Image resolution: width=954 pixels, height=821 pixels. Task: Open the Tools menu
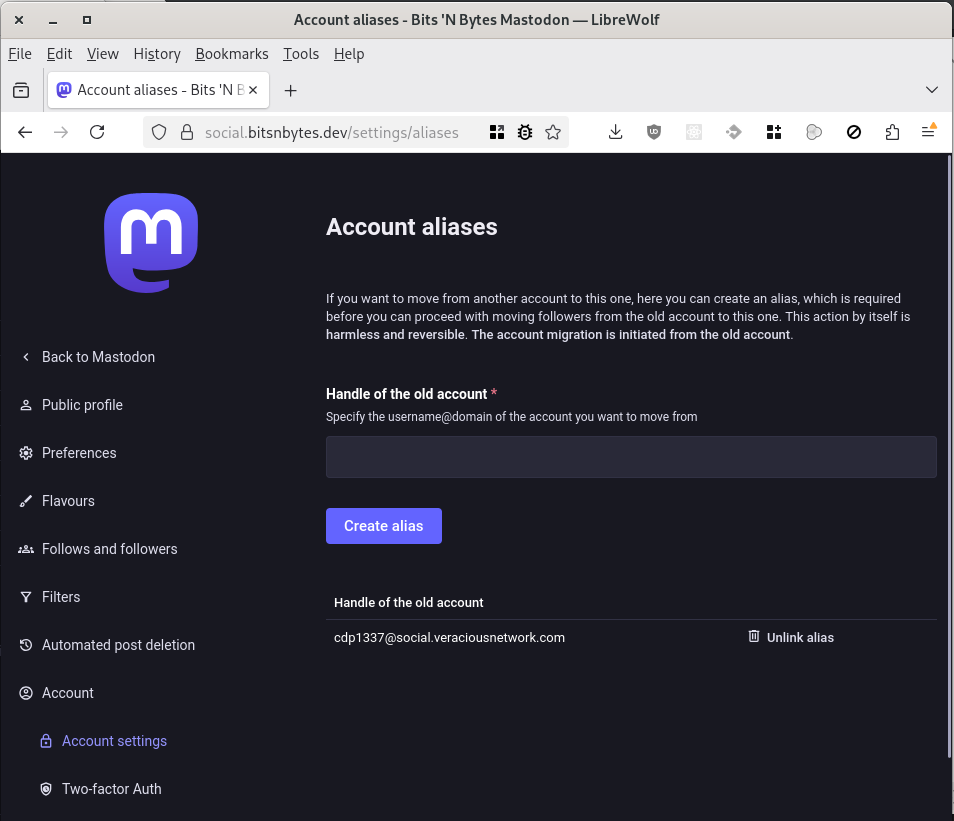pos(300,54)
